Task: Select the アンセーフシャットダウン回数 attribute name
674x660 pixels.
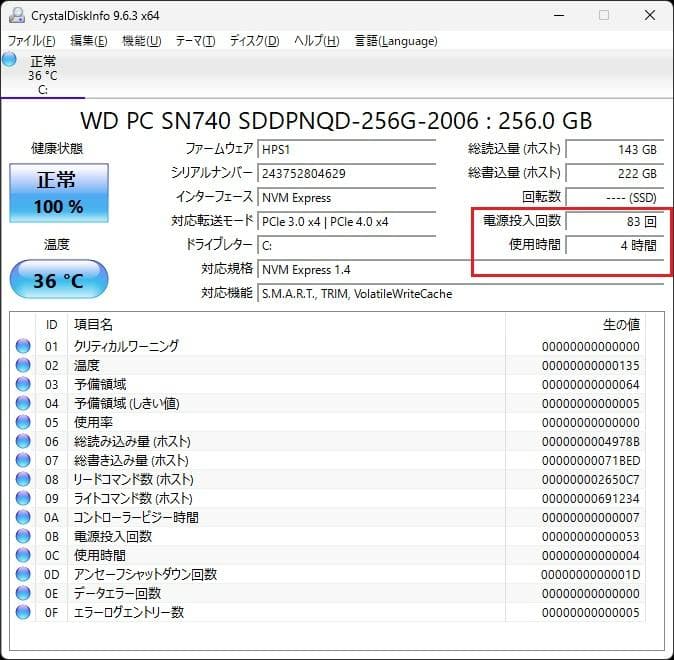Action: tap(145, 574)
